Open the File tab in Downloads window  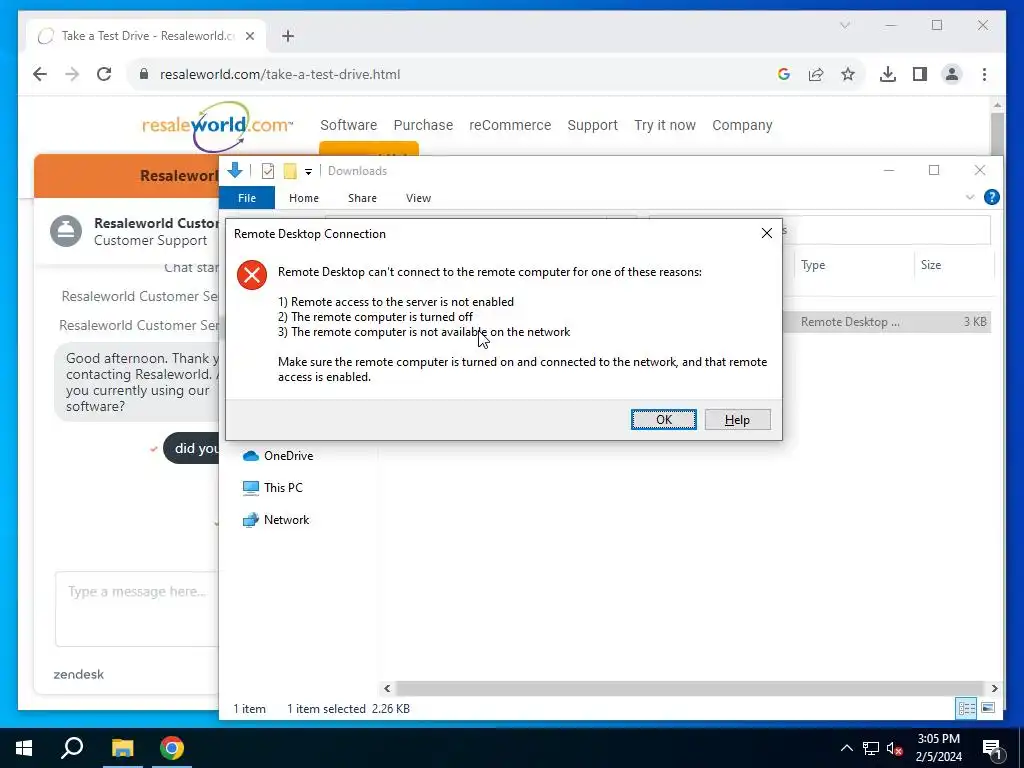click(247, 198)
